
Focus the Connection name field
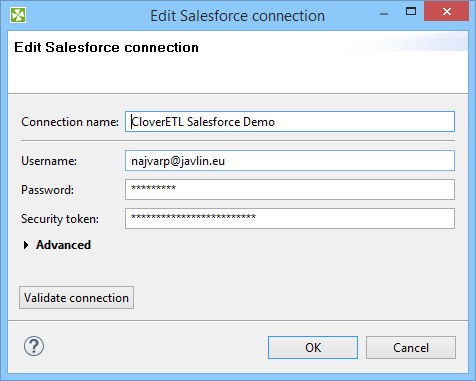pos(290,122)
